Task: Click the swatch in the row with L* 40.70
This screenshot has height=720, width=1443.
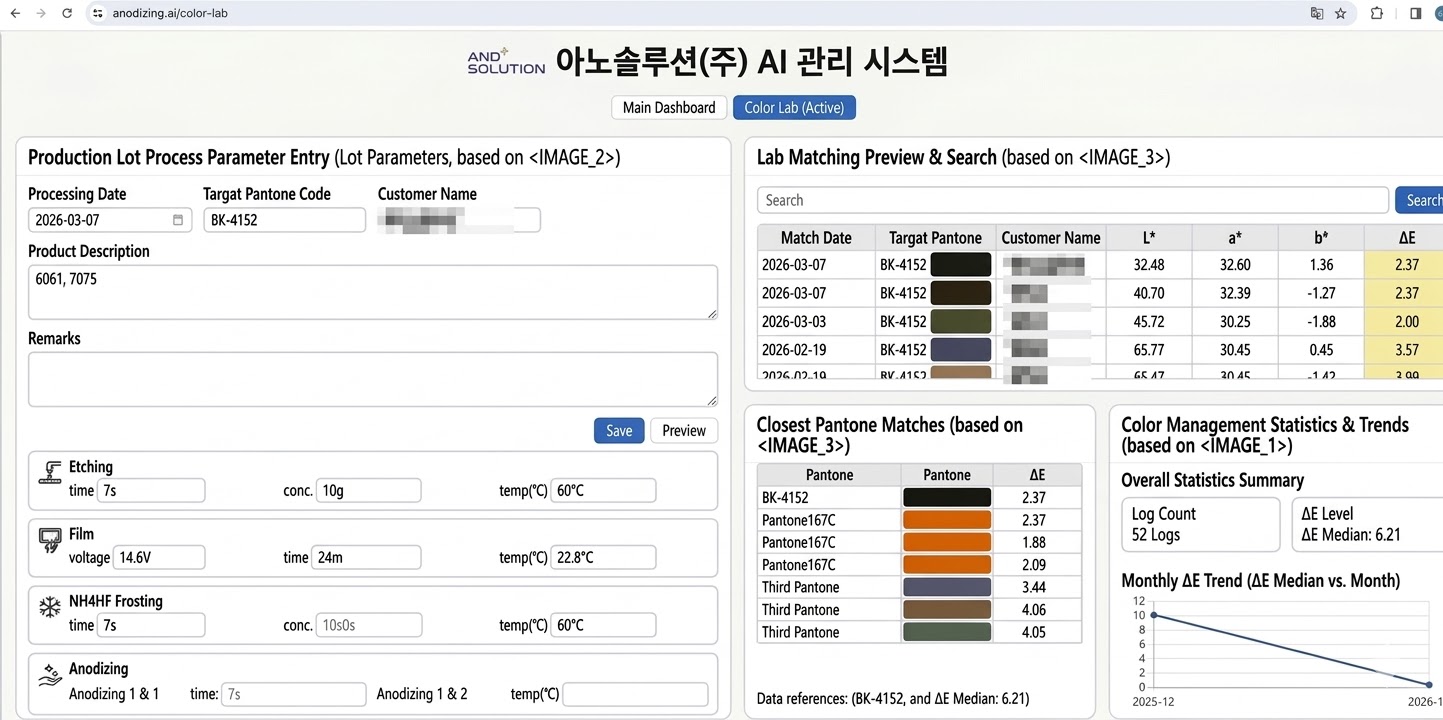Action: (961, 293)
